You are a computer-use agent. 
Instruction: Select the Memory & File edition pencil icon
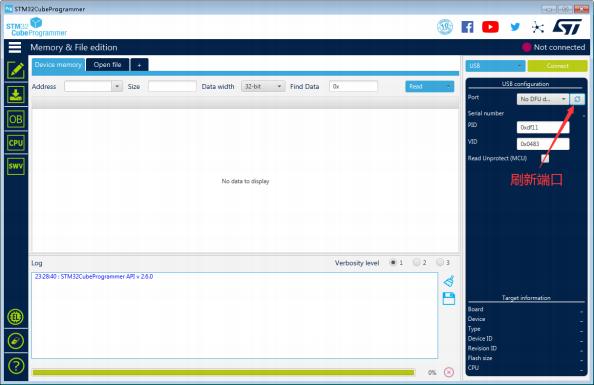[16, 70]
